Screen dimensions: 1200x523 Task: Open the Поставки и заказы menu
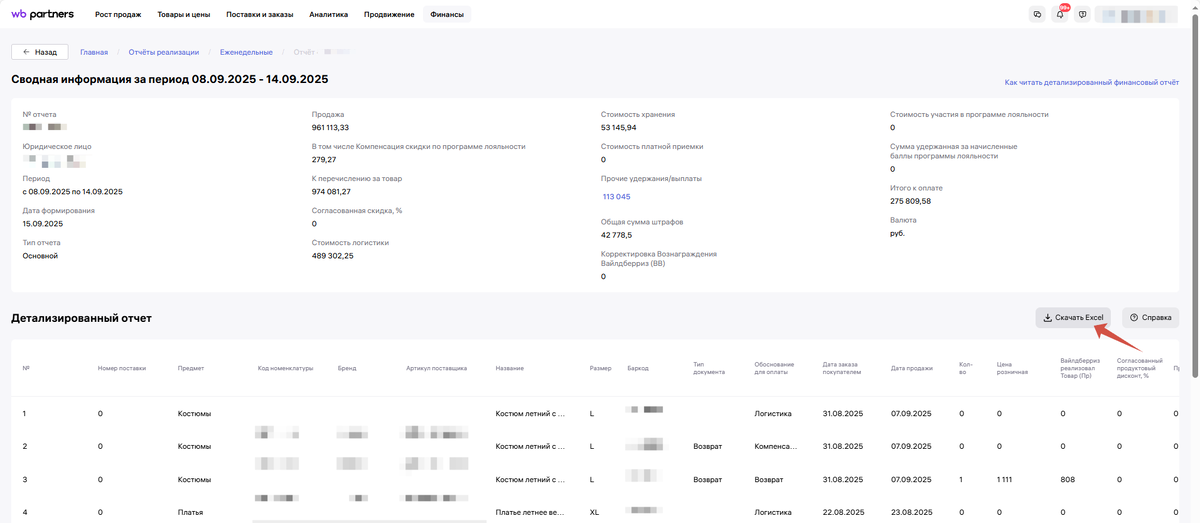tap(260, 15)
